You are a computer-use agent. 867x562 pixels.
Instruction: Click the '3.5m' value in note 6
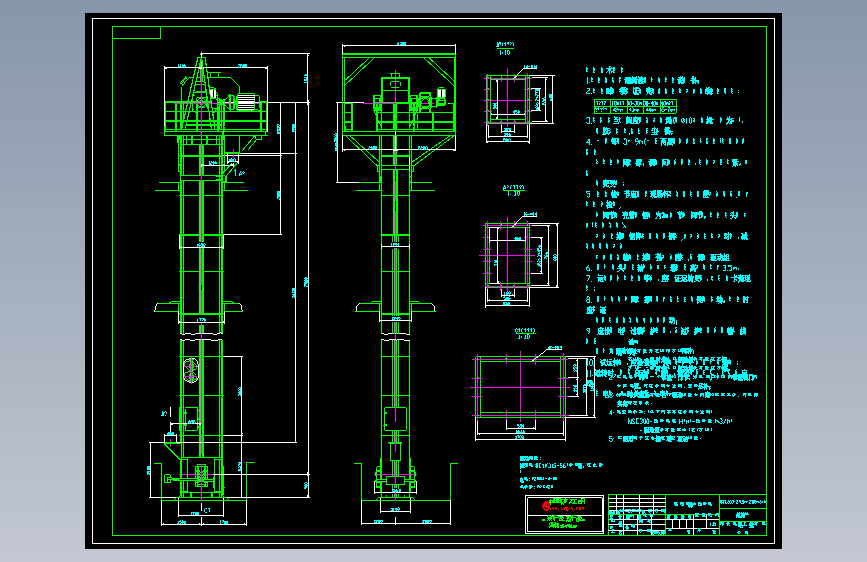tap(731, 268)
